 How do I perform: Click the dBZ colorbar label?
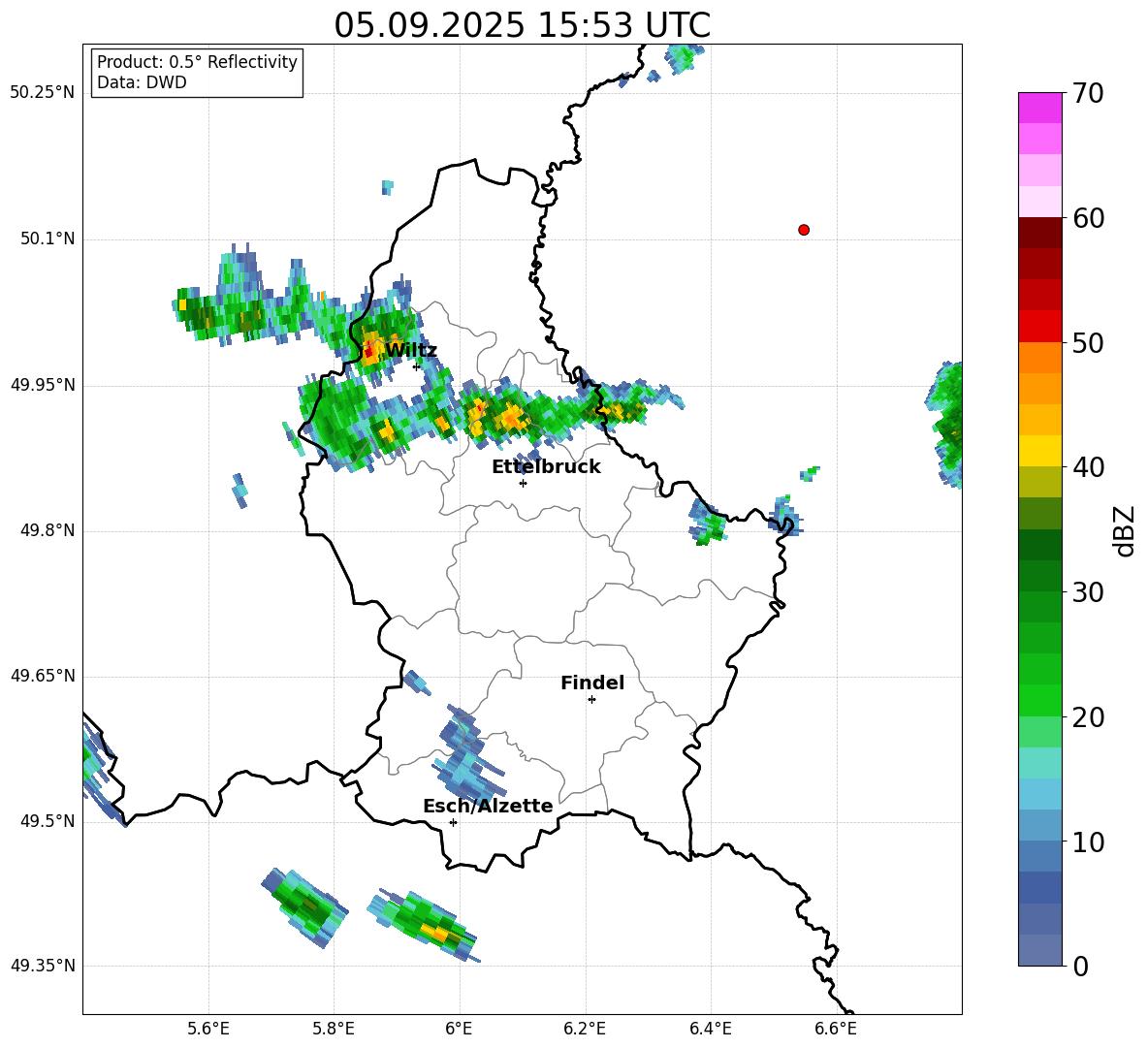(x=1124, y=530)
